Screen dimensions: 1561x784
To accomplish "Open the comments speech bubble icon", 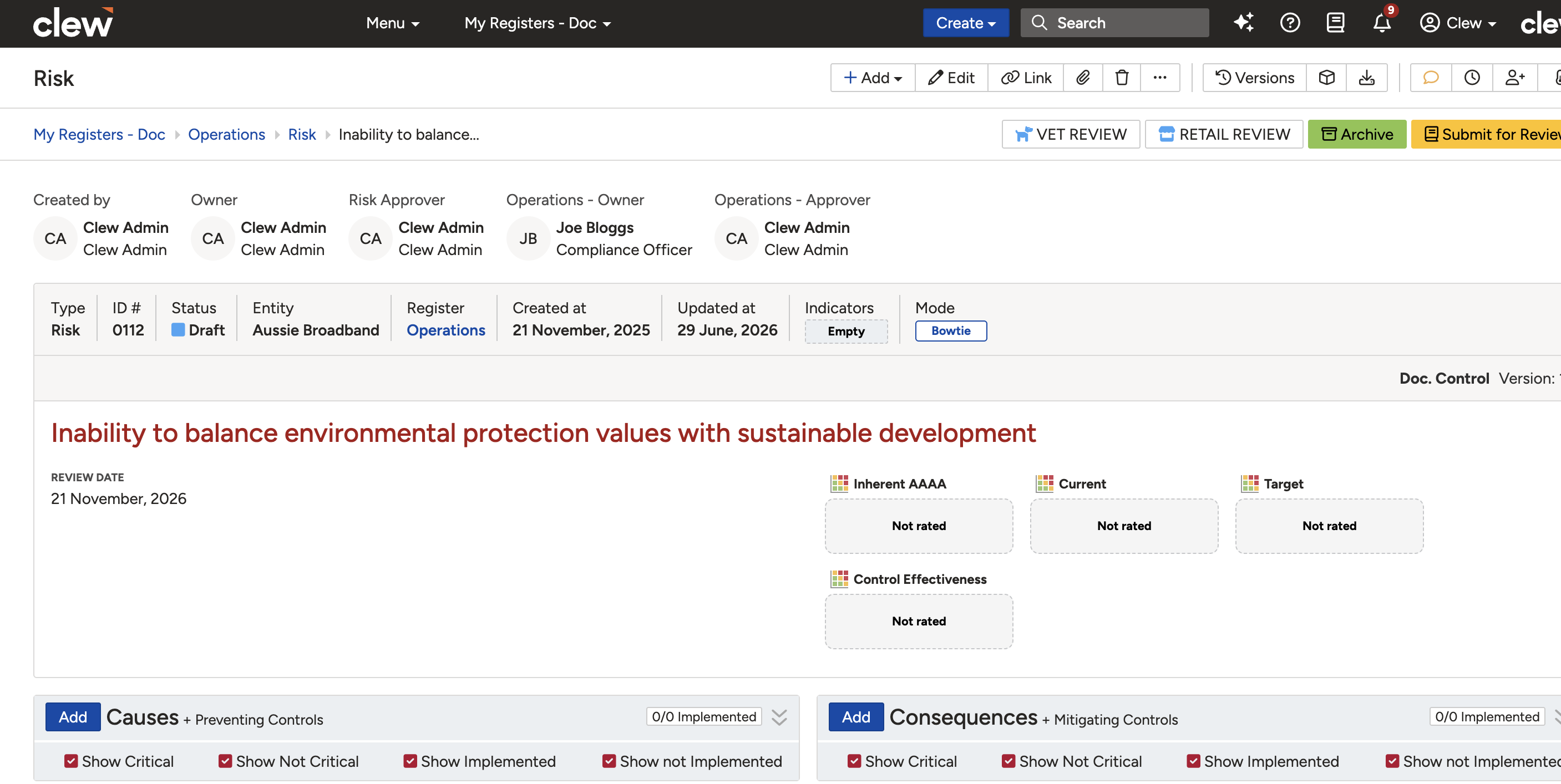I will tap(1431, 78).
